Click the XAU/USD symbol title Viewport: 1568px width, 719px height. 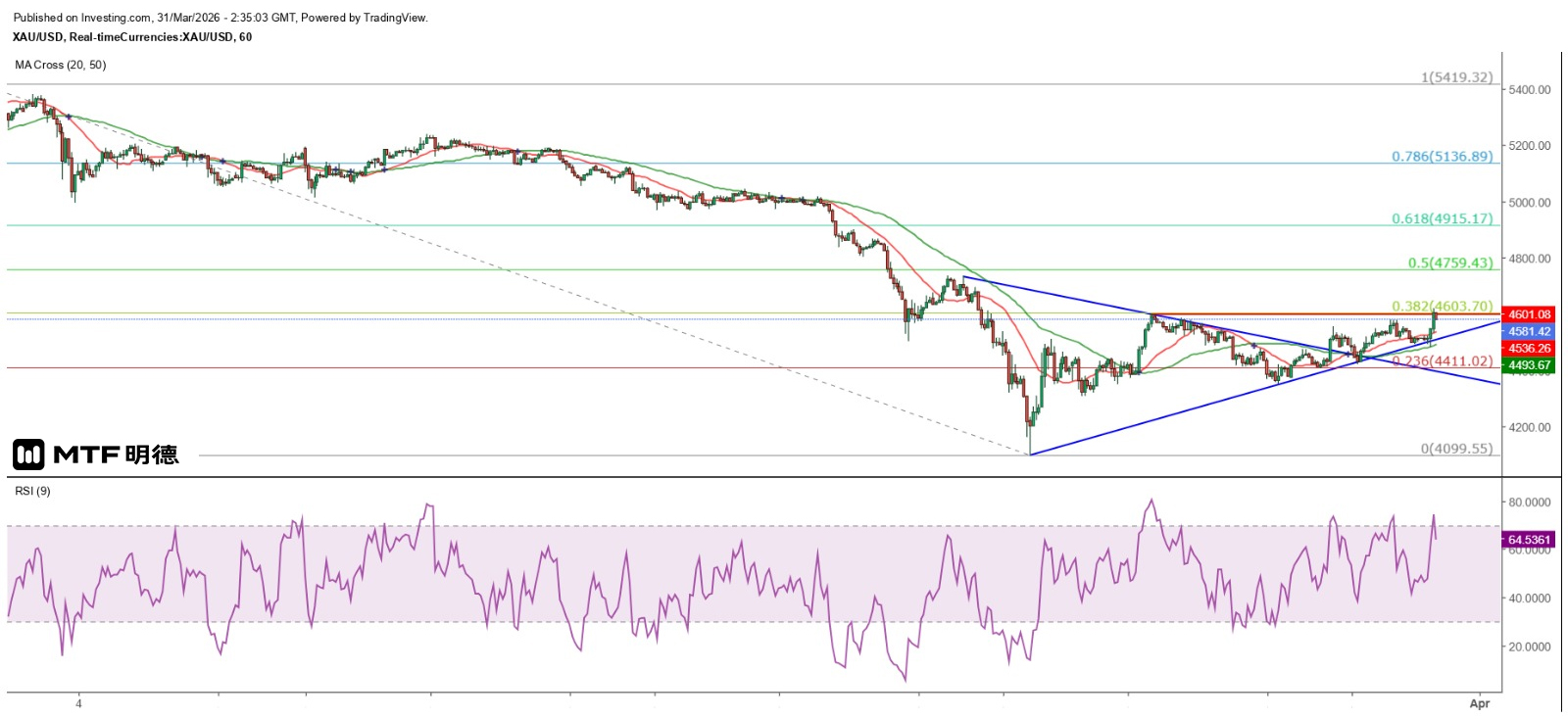(131, 37)
